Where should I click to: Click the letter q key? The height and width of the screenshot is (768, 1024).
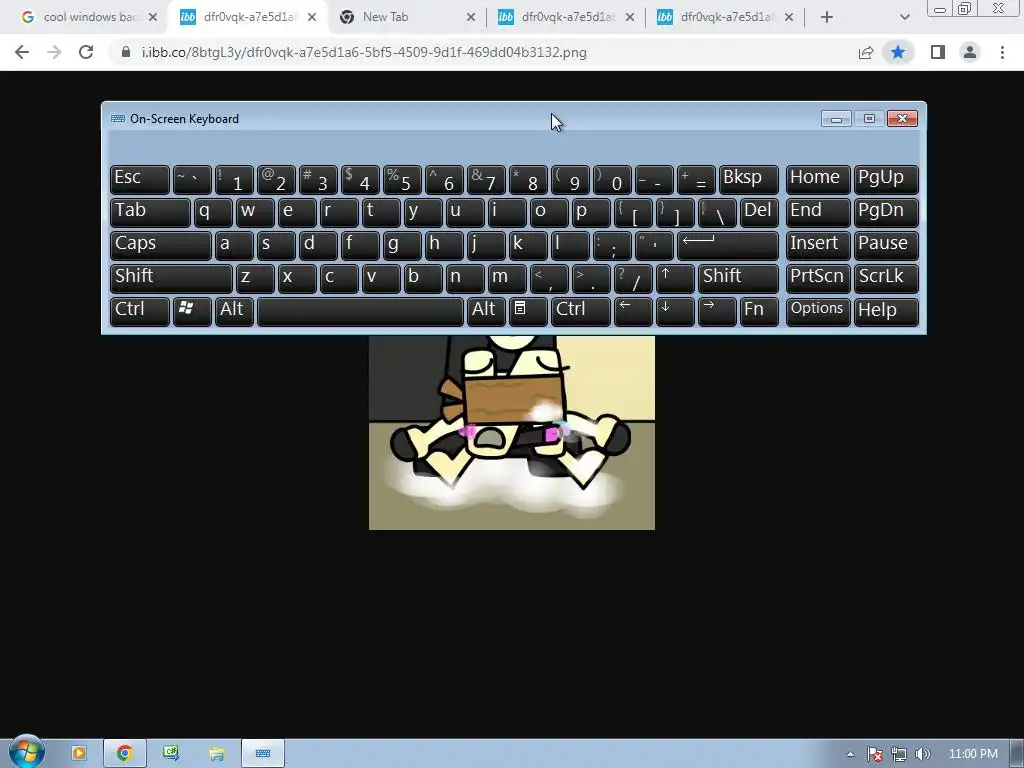pos(213,212)
